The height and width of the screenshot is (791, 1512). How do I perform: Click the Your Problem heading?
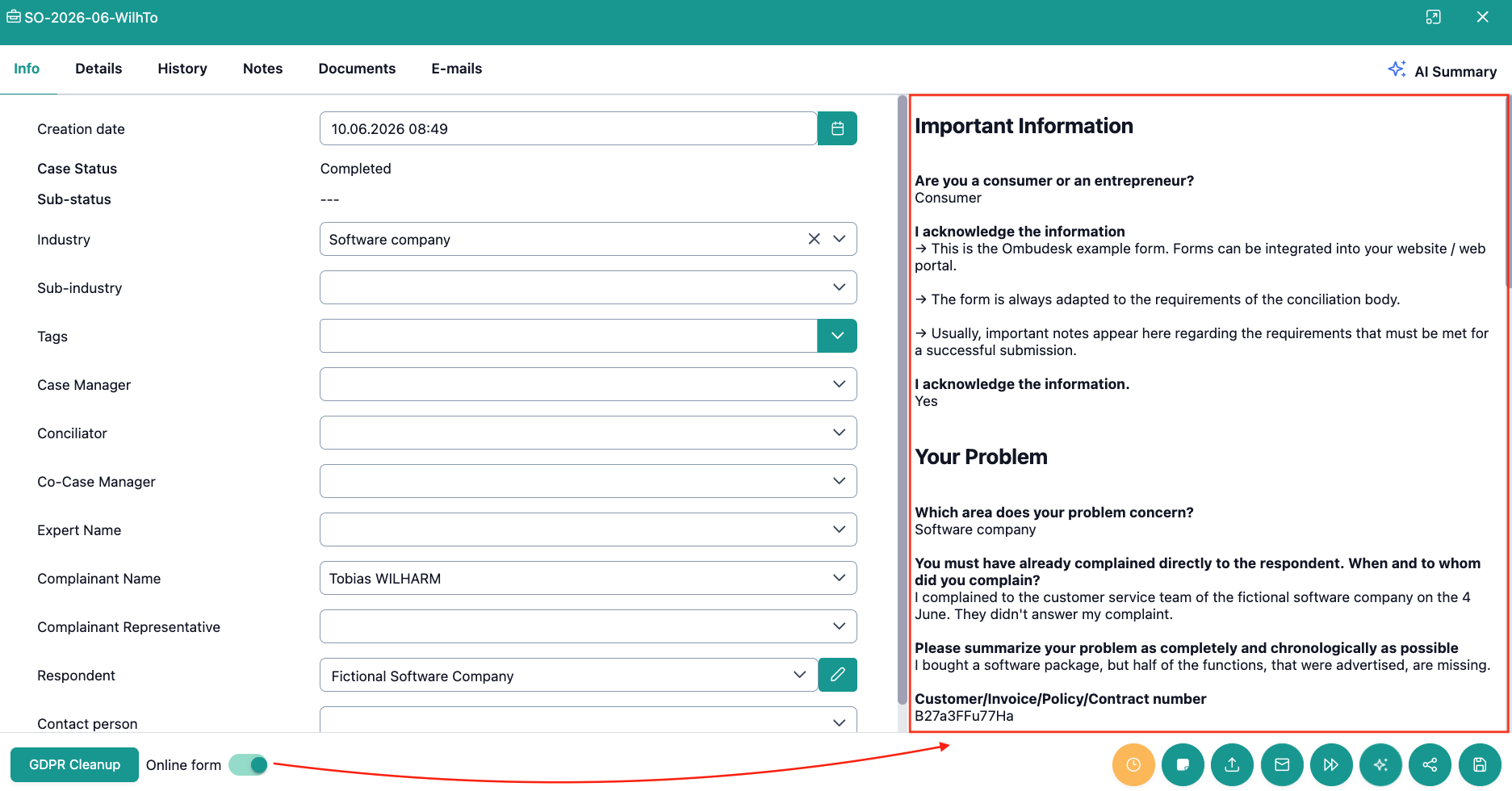tap(981, 457)
